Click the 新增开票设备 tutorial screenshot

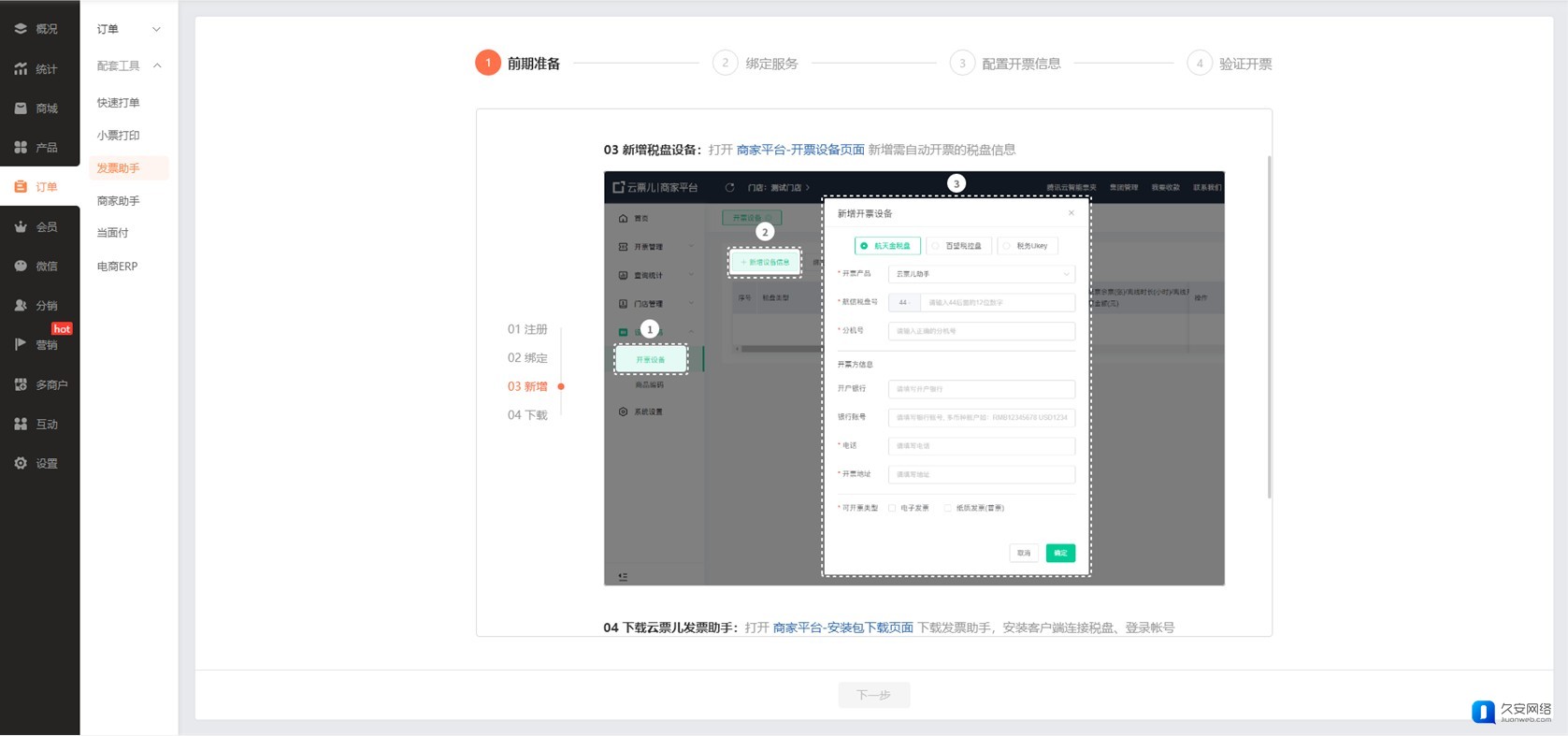913,379
